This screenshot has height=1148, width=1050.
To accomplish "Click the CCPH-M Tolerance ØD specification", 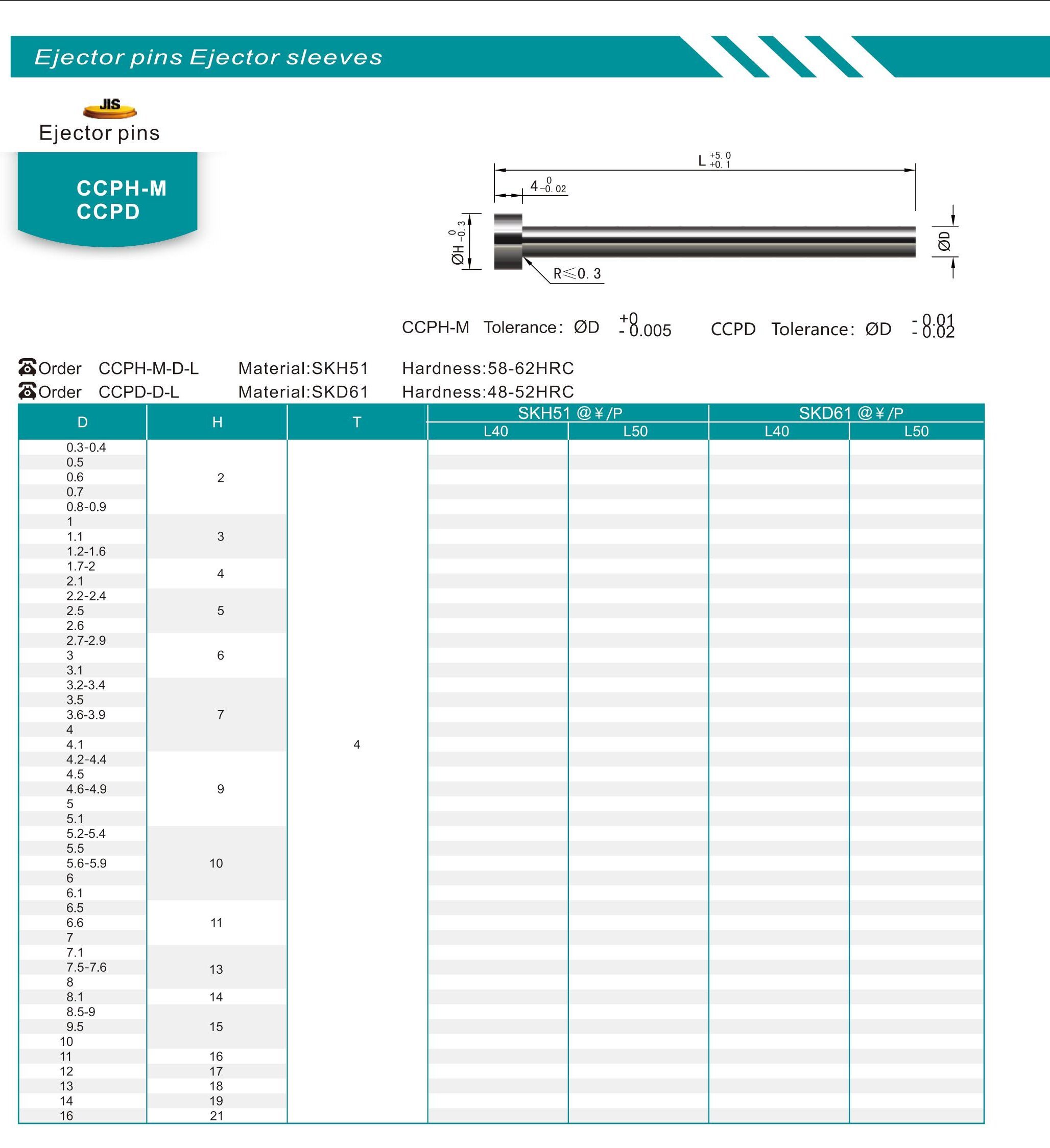I will pos(537,327).
